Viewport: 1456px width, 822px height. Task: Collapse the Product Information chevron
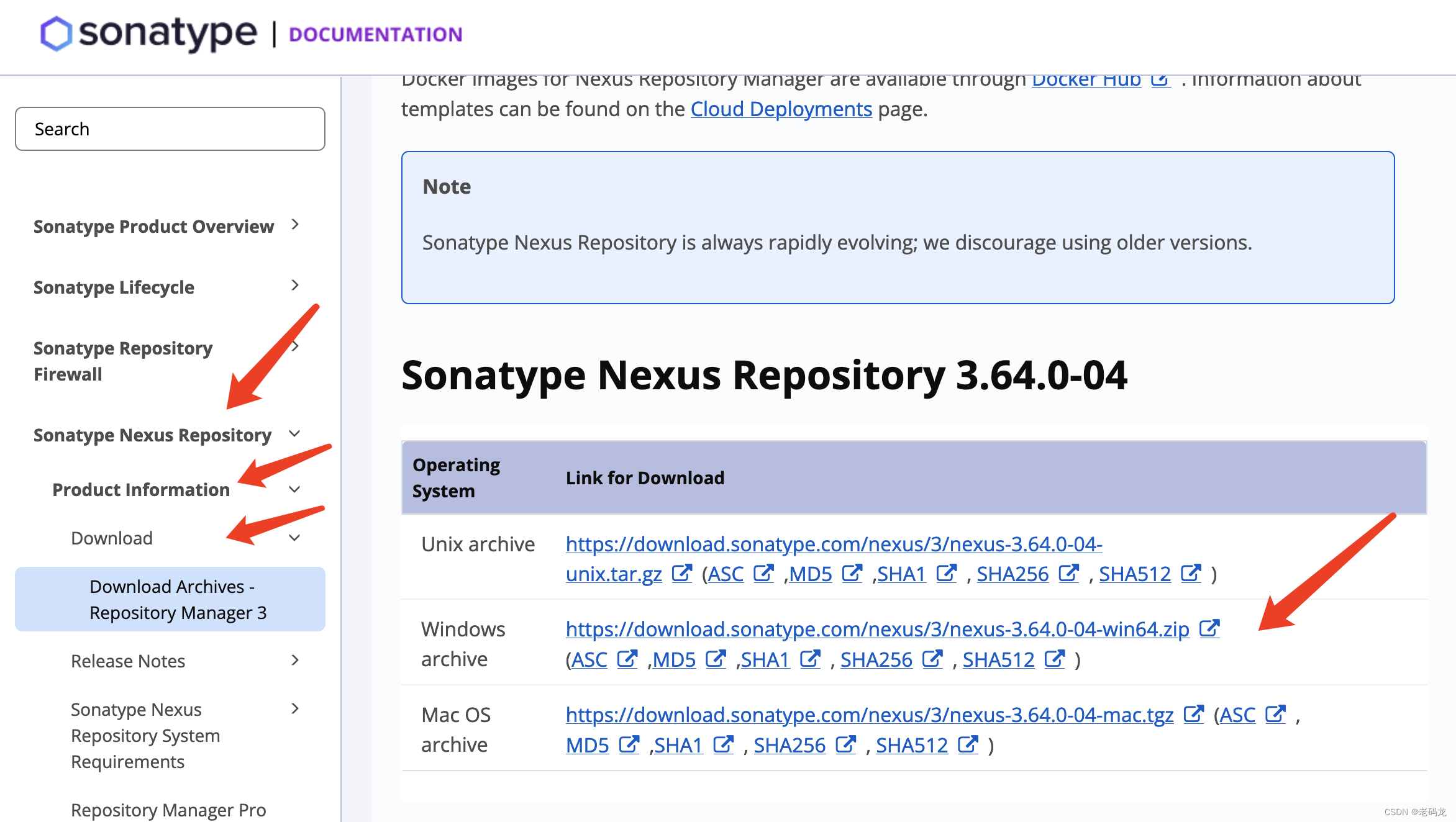[295, 489]
